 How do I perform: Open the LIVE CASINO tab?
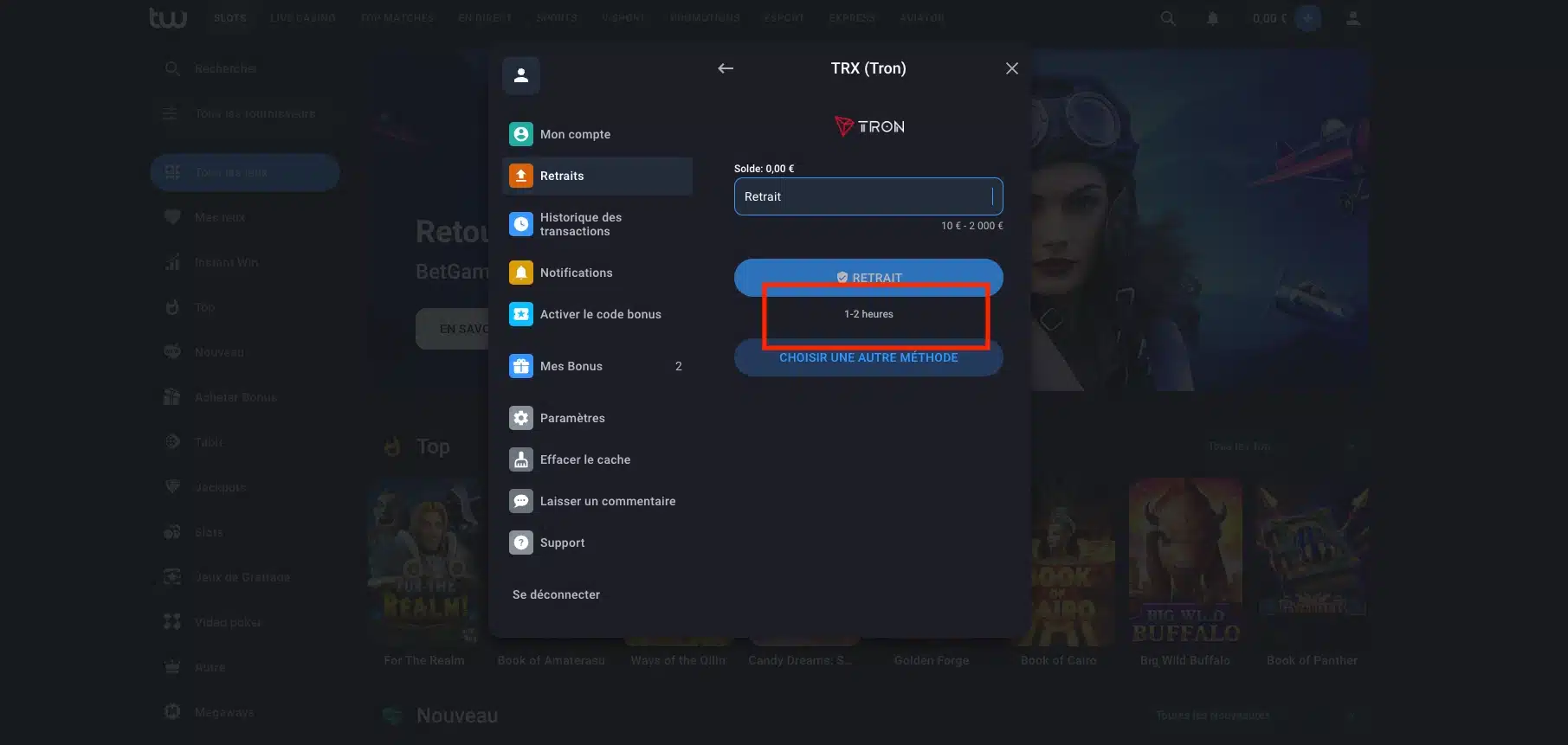(303, 18)
